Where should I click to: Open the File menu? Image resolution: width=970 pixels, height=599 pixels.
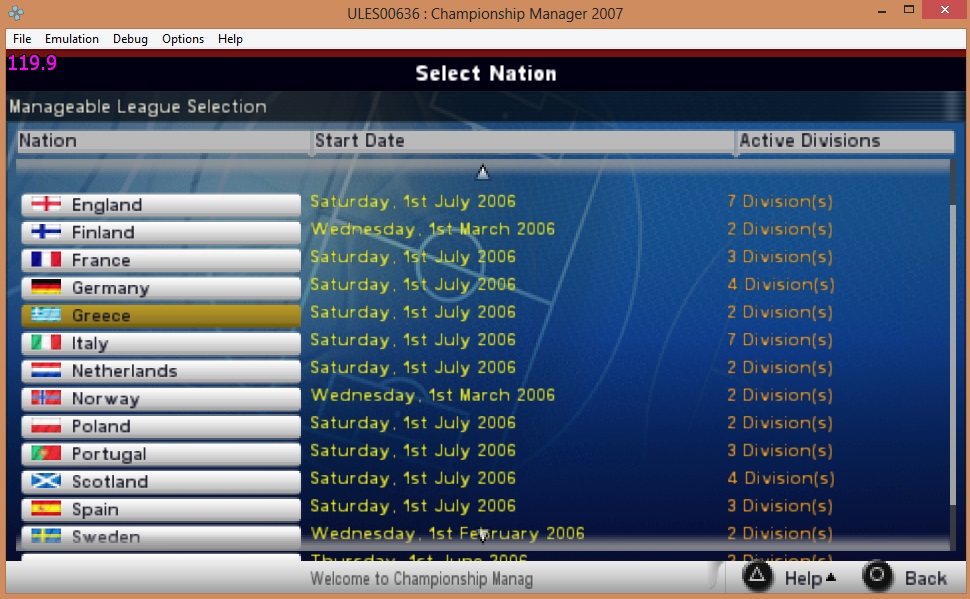point(22,39)
